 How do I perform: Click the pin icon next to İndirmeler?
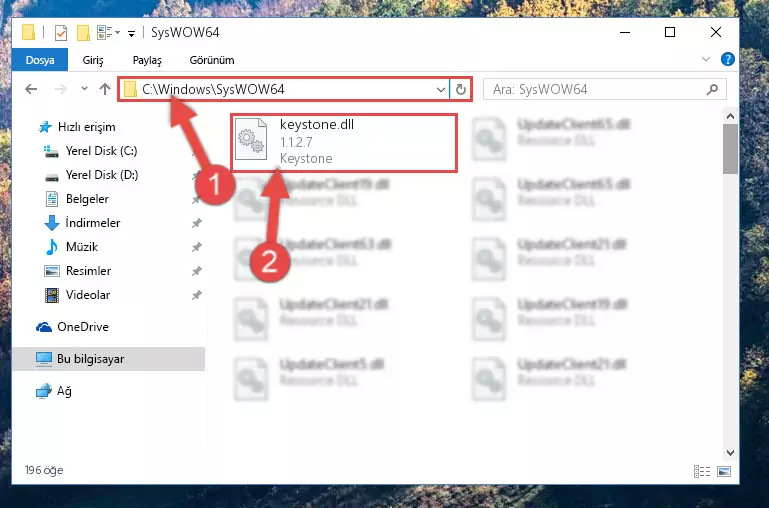click(x=197, y=223)
